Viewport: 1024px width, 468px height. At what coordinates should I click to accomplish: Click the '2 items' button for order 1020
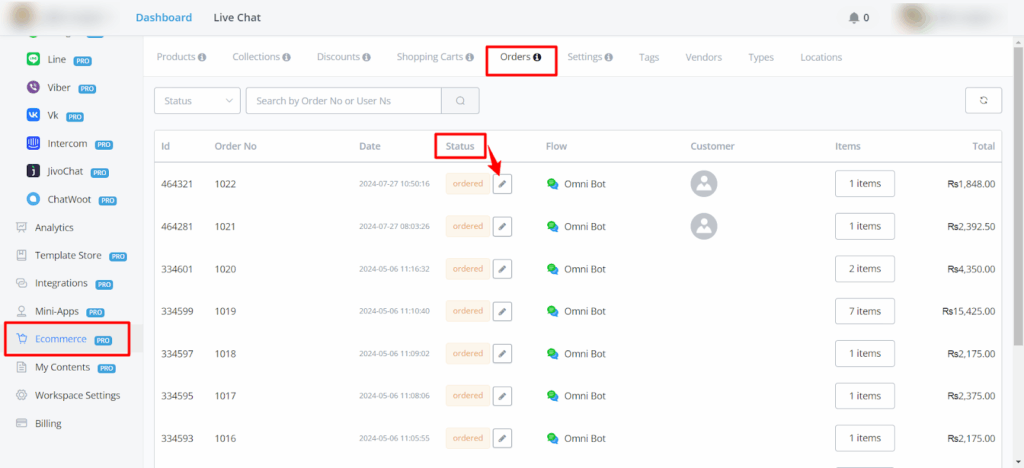point(864,269)
